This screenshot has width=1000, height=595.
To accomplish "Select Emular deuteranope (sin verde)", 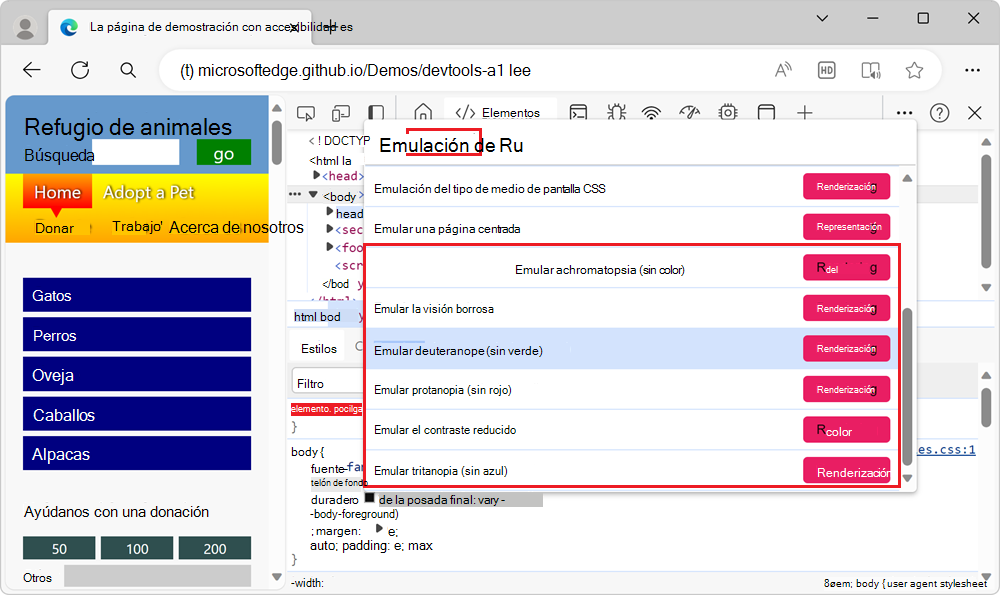I will 631,349.
